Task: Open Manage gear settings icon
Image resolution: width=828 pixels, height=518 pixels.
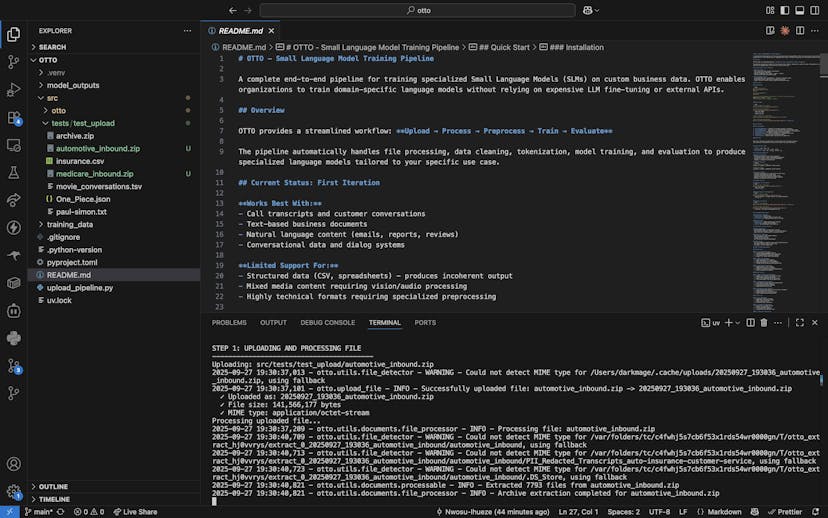Action: [x=13, y=492]
